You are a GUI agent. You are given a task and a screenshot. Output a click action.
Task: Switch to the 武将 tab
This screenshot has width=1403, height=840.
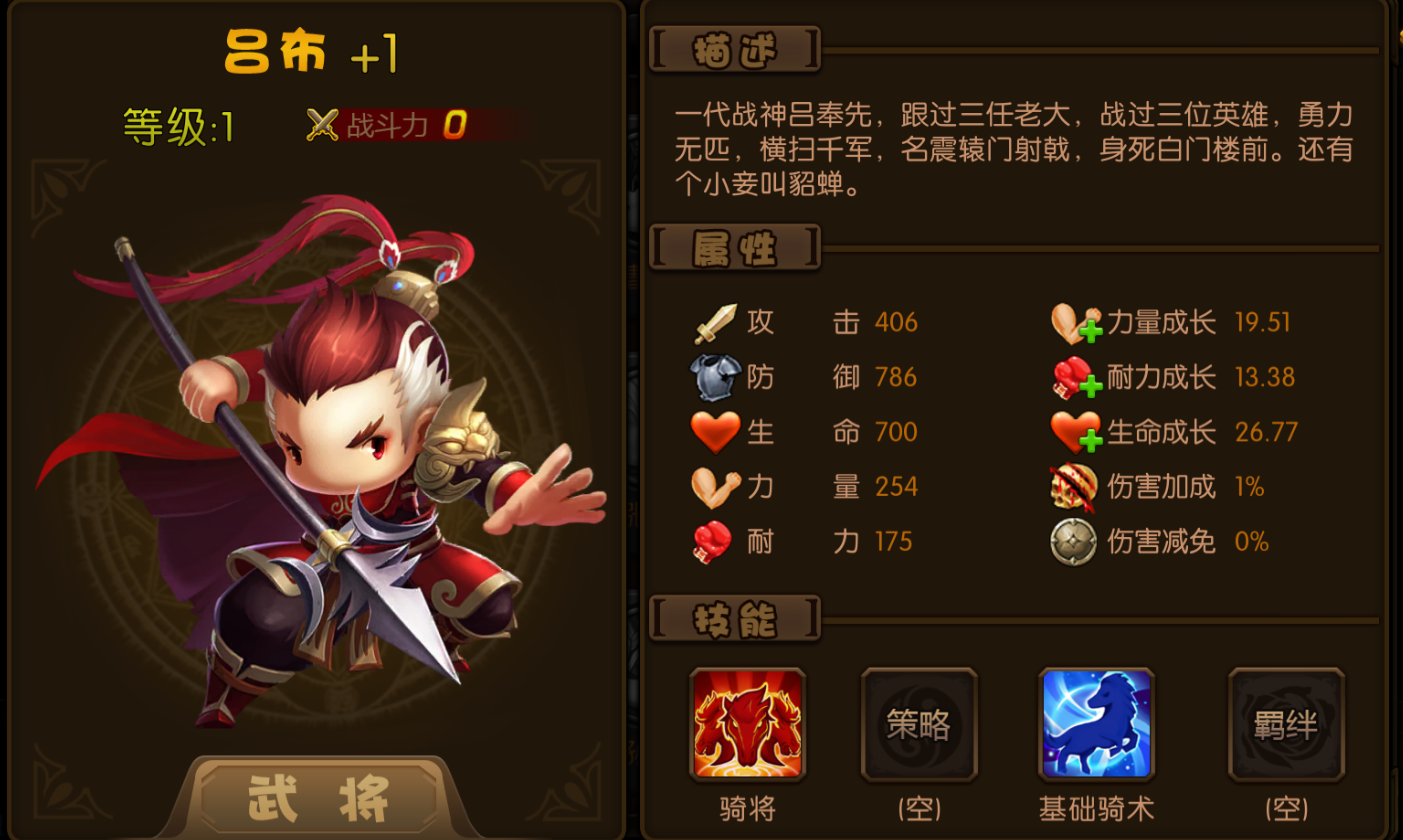point(318,797)
